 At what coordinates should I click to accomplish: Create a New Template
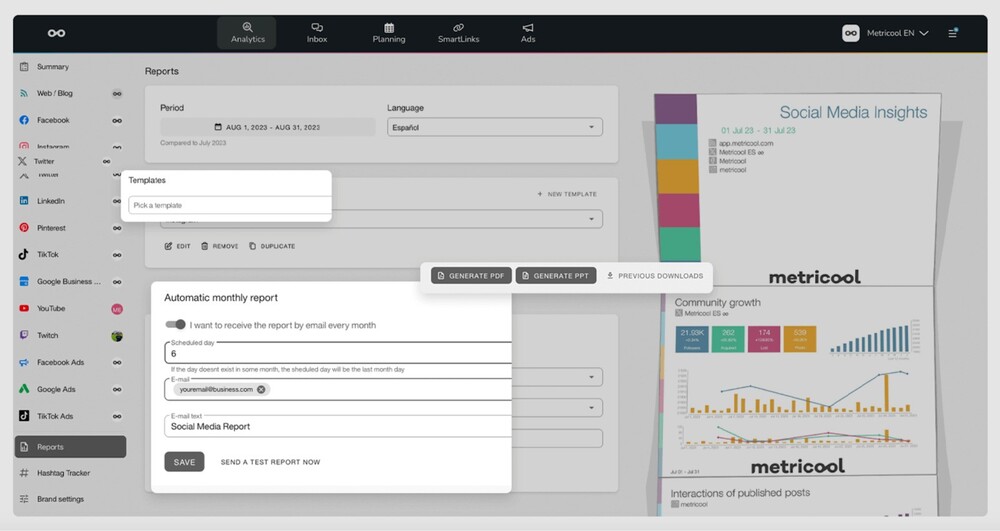pyautogui.click(x=567, y=194)
